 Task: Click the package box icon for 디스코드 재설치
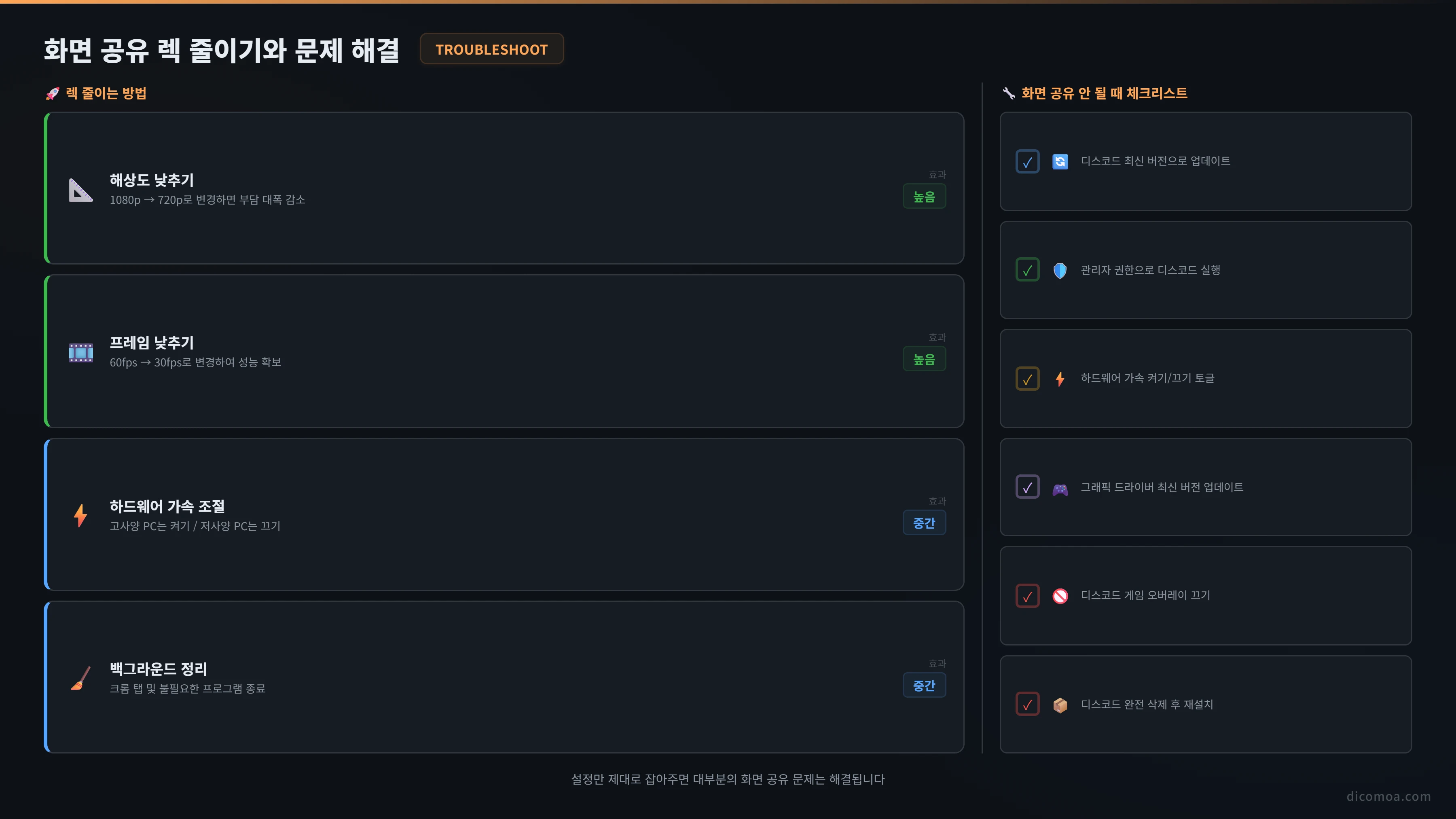(x=1060, y=705)
